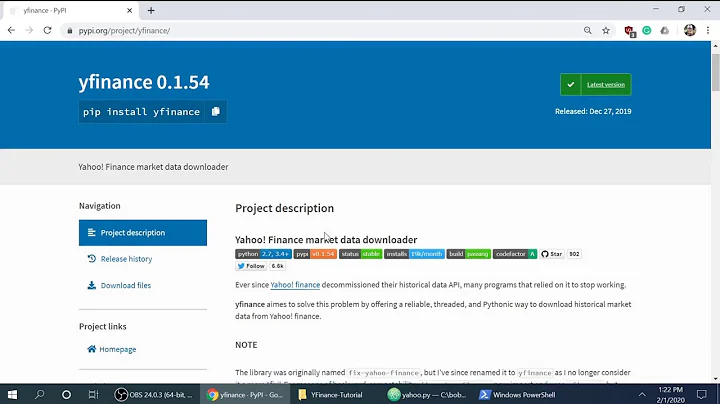This screenshot has height=404, width=720.
Task: Click the python 2.7, 3.4+ badge
Action: coord(264,254)
